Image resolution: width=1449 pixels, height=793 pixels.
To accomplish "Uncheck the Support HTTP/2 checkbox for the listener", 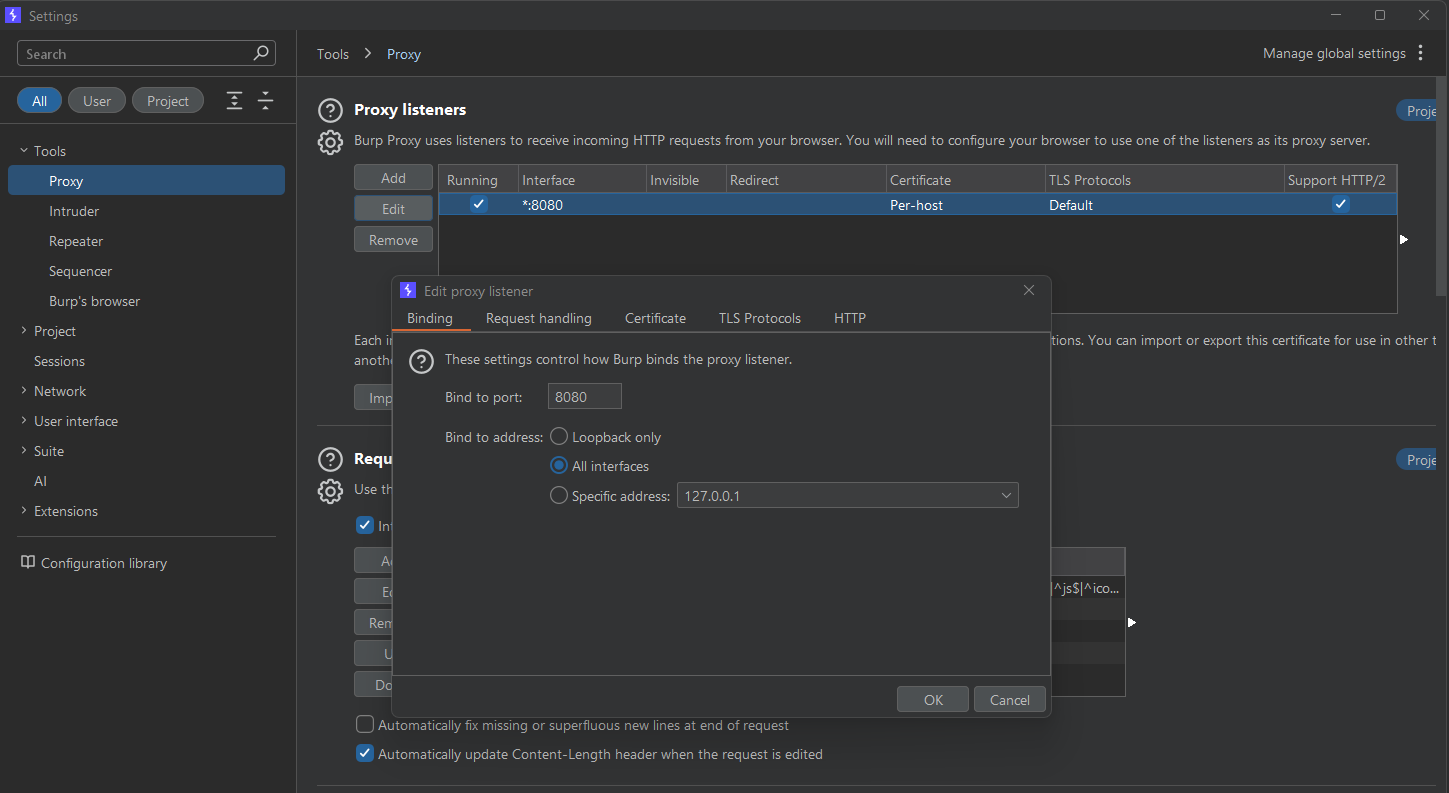I will [1341, 204].
